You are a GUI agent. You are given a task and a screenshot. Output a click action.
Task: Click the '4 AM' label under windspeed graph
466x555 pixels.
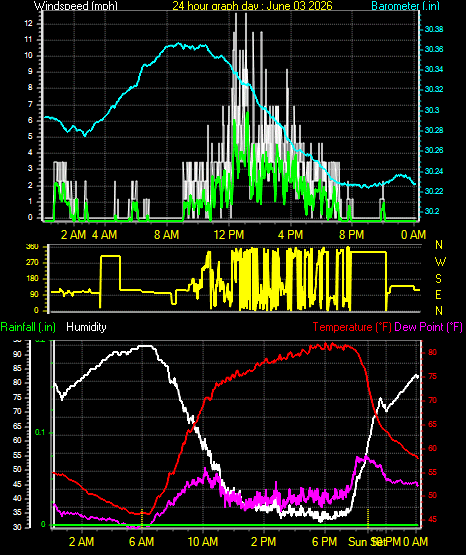click(x=105, y=235)
